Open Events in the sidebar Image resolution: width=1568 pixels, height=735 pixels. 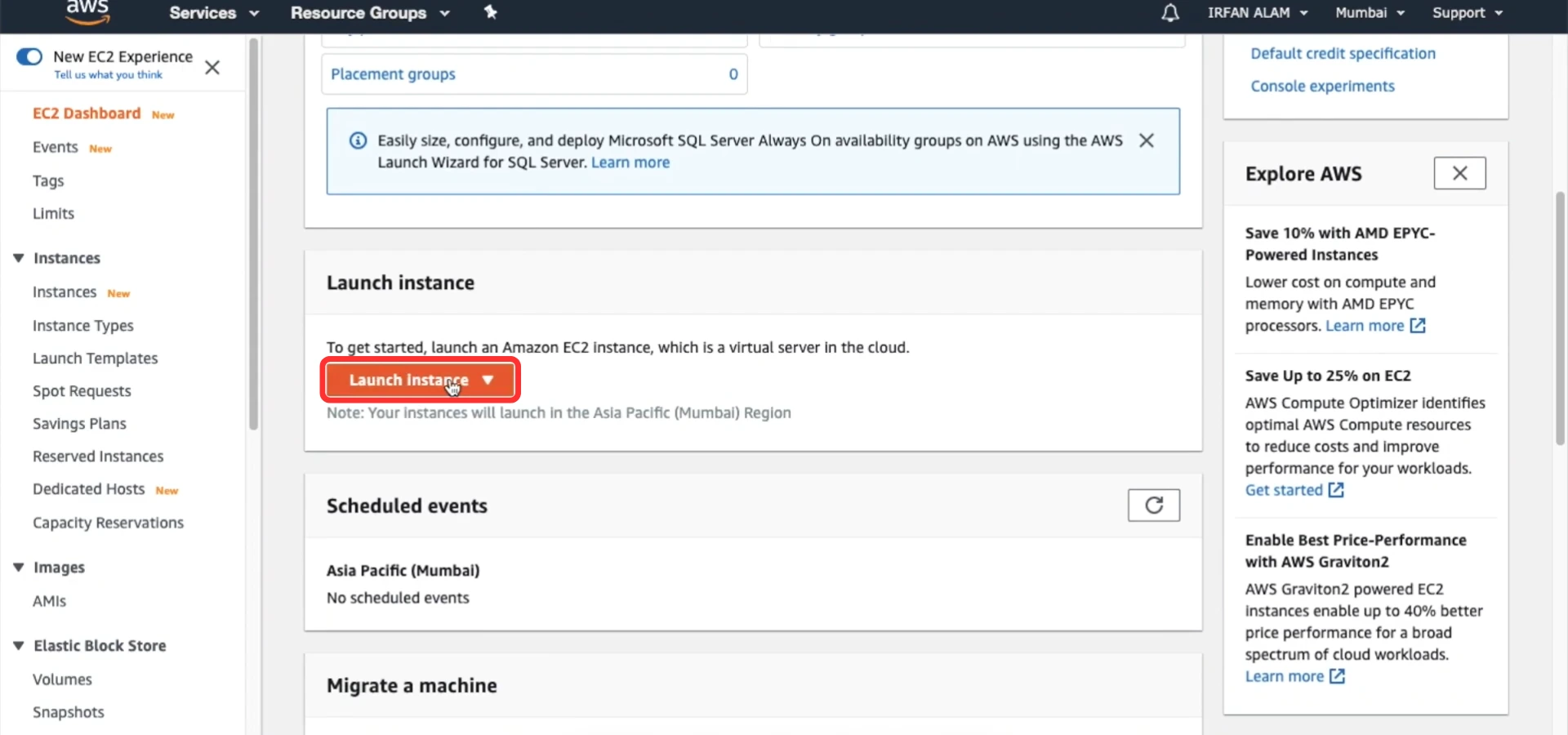(x=56, y=147)
